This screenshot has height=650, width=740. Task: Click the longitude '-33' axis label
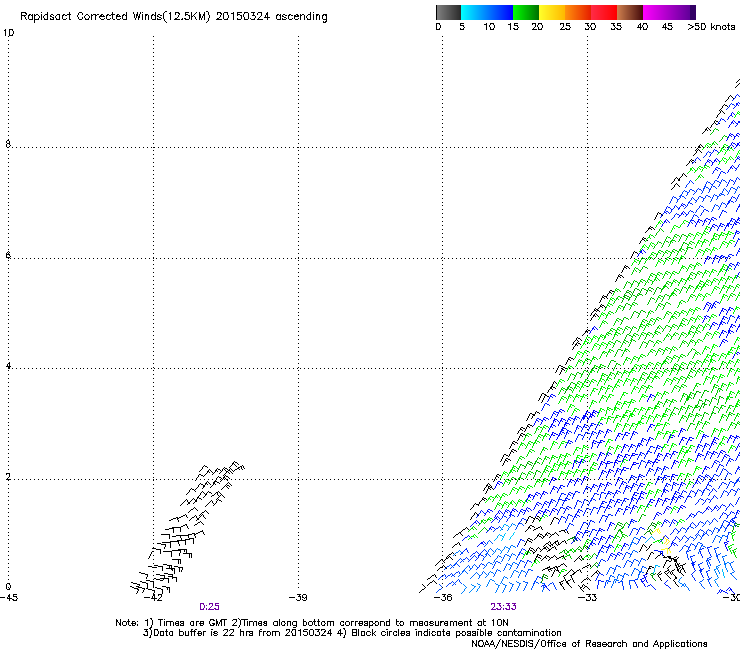tap(588, 598)
